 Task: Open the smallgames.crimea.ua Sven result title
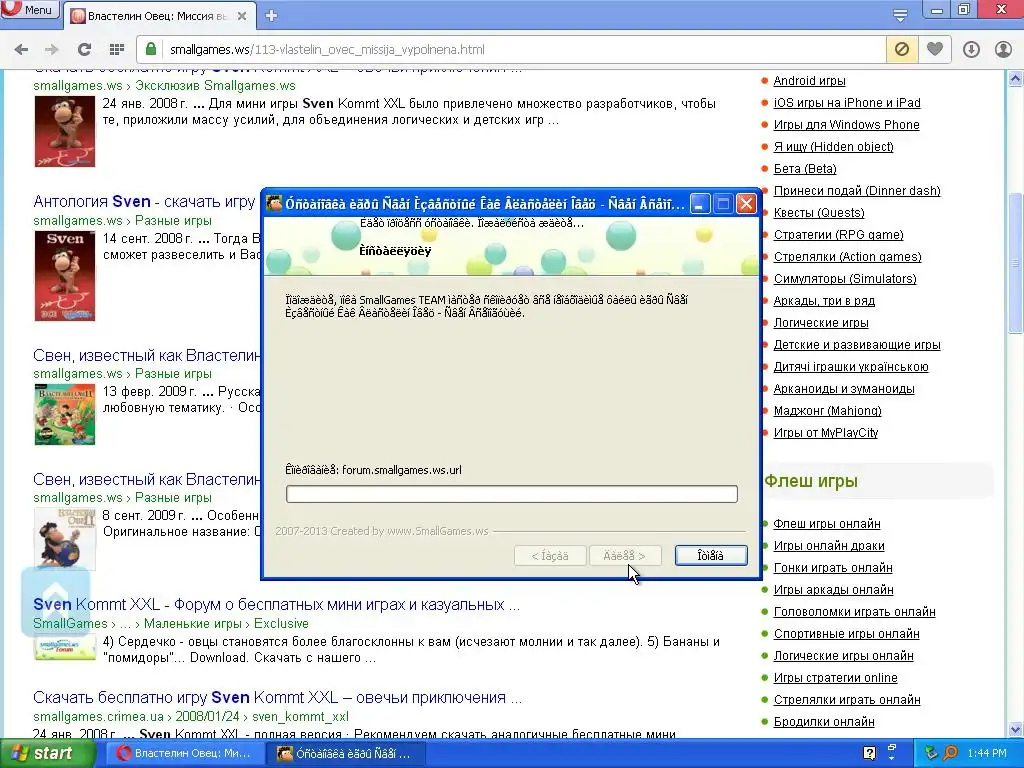tap(278, 697)
